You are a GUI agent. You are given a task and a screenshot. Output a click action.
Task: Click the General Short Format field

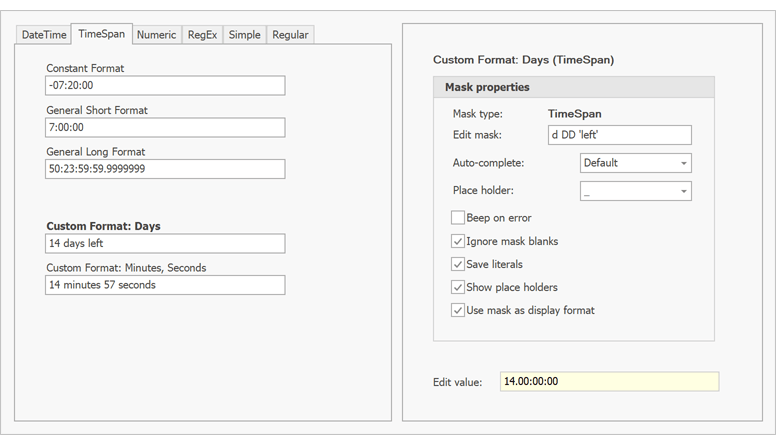coord(165,128)
